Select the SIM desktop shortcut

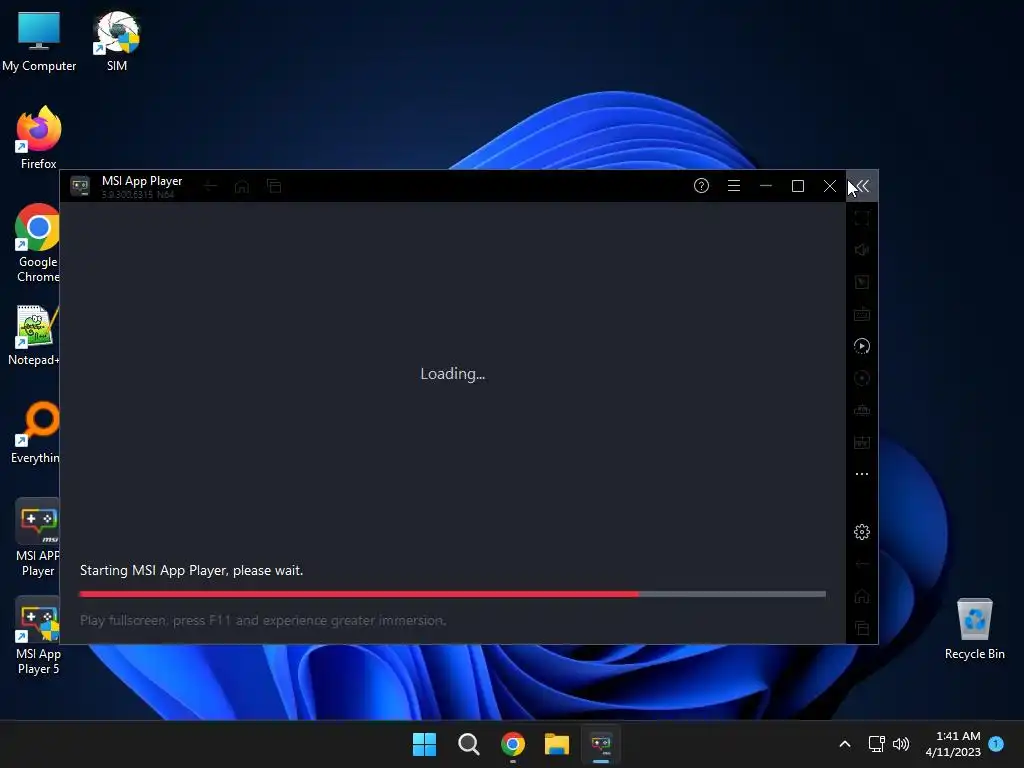click(x=117, y=41)
